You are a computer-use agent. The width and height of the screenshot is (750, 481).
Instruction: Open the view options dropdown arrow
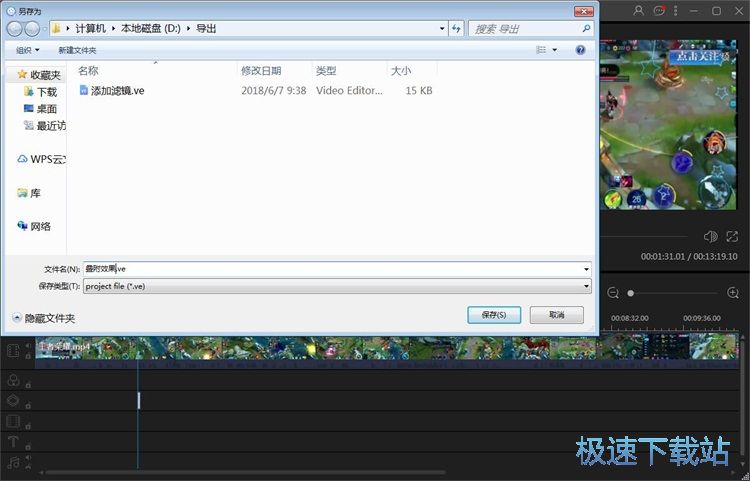click(x=555, y=50)
